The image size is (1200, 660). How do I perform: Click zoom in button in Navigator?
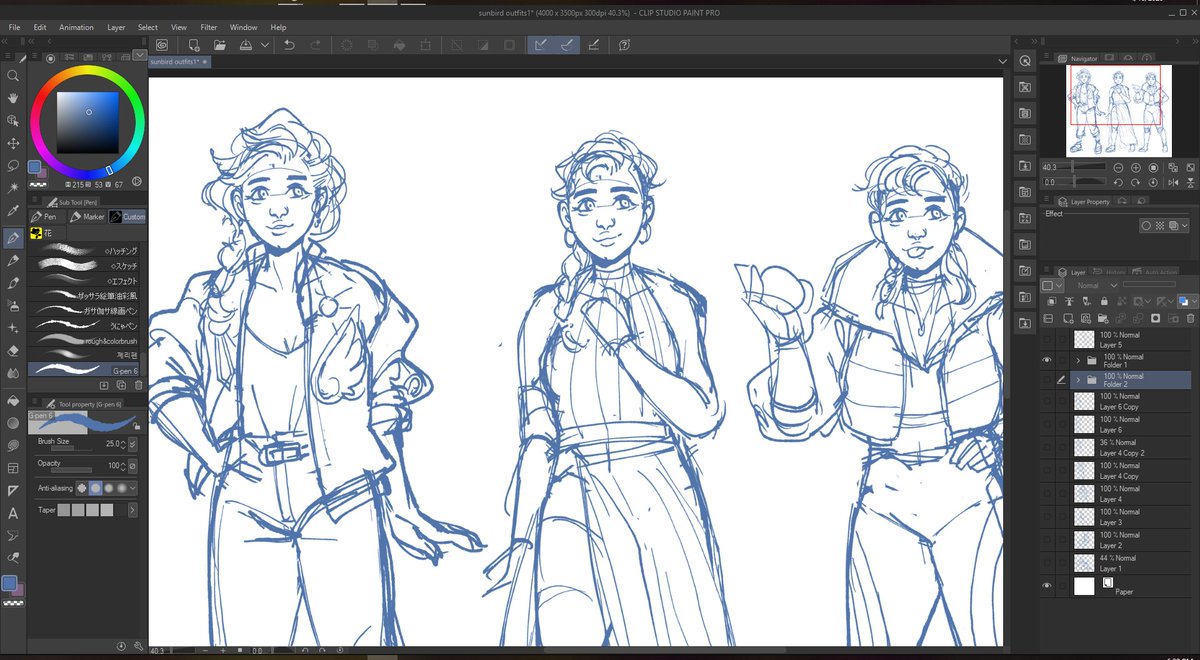pyautogui.click(x=1136, y=168)
